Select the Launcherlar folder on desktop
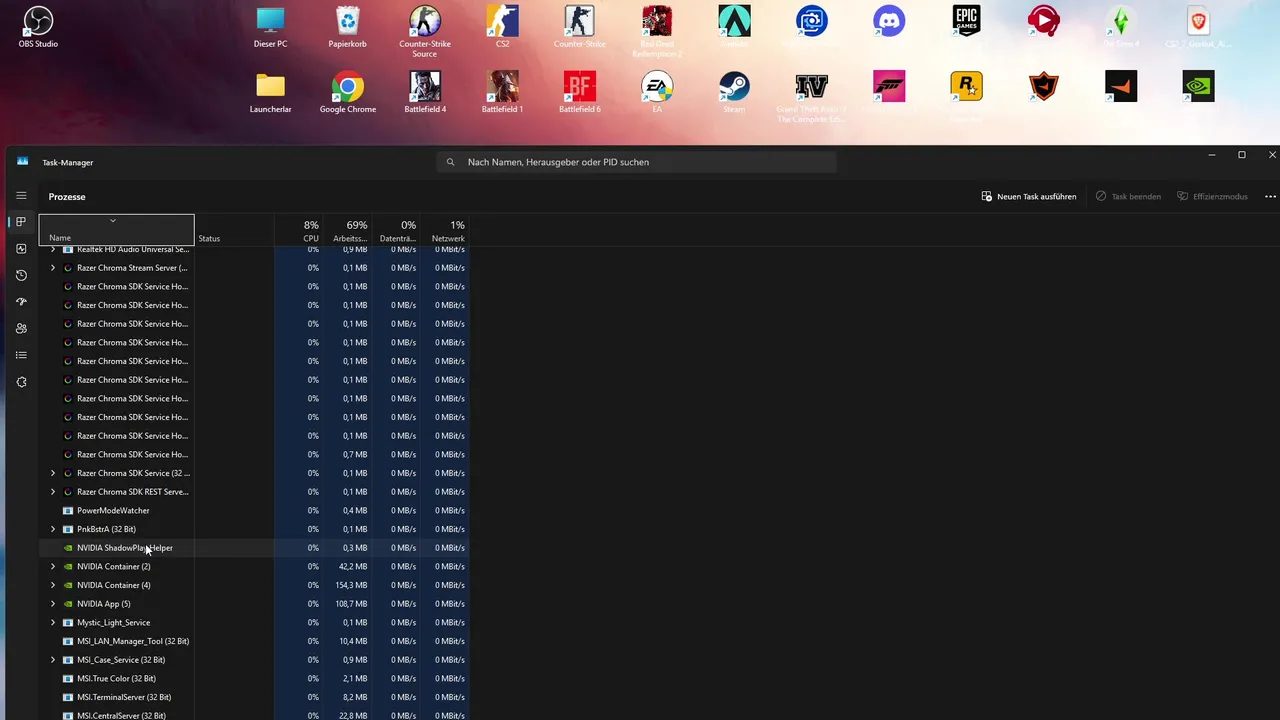Screen dimensions: 1280x720 [x=270, y=93]
